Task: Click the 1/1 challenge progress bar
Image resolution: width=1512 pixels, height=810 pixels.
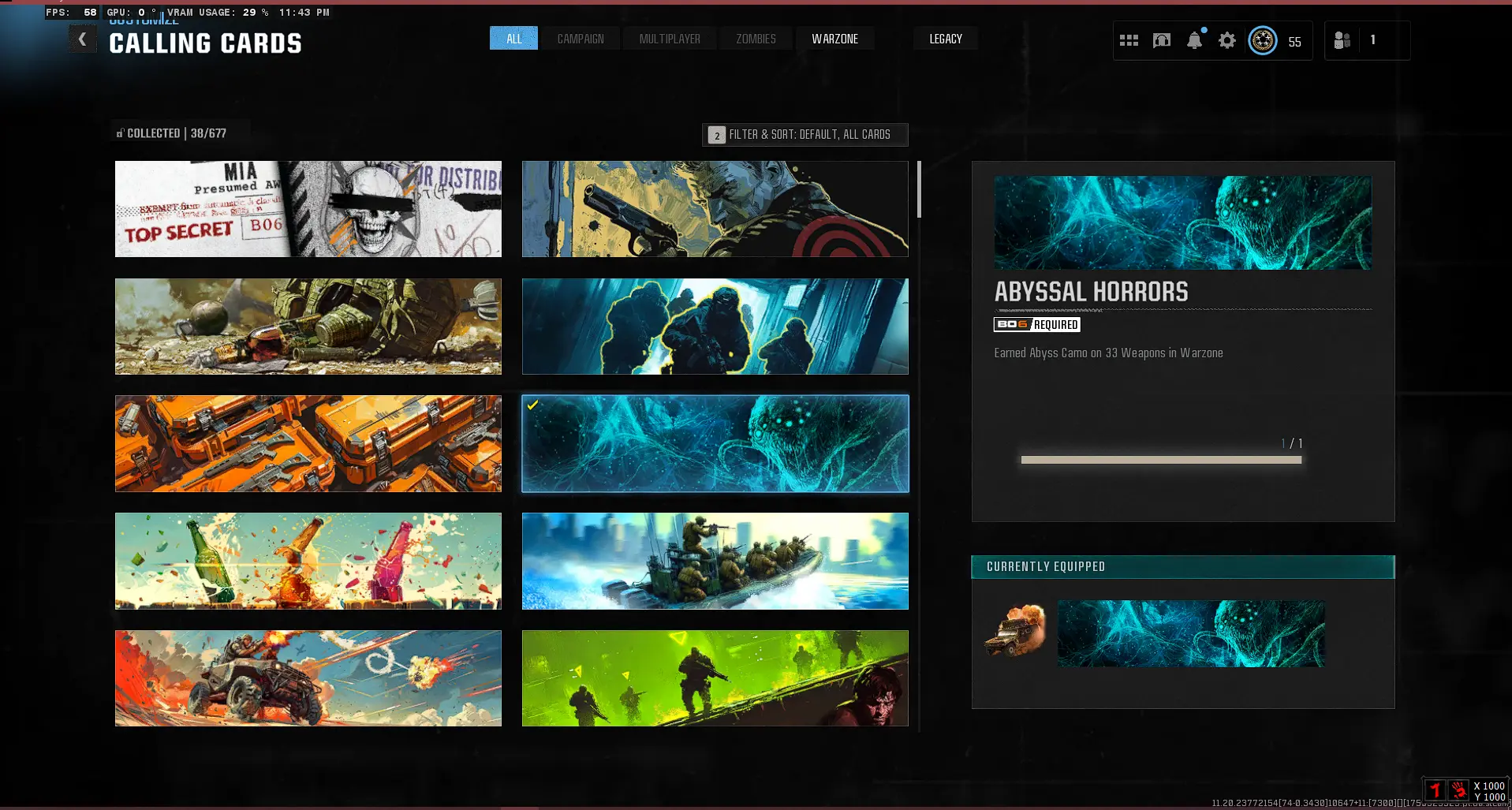Action: (x=1160, y=460)
